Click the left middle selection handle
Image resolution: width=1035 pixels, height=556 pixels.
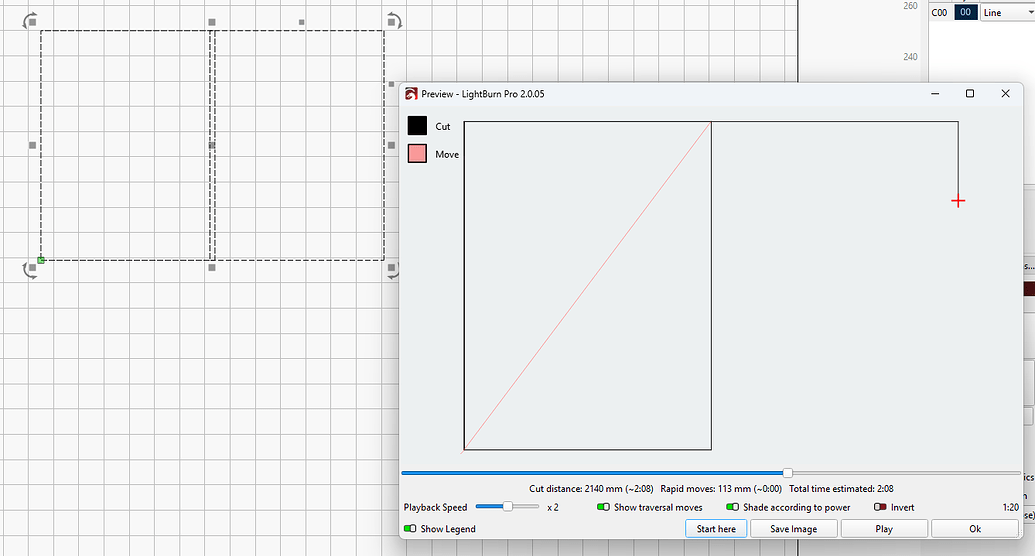click(32, 145)
